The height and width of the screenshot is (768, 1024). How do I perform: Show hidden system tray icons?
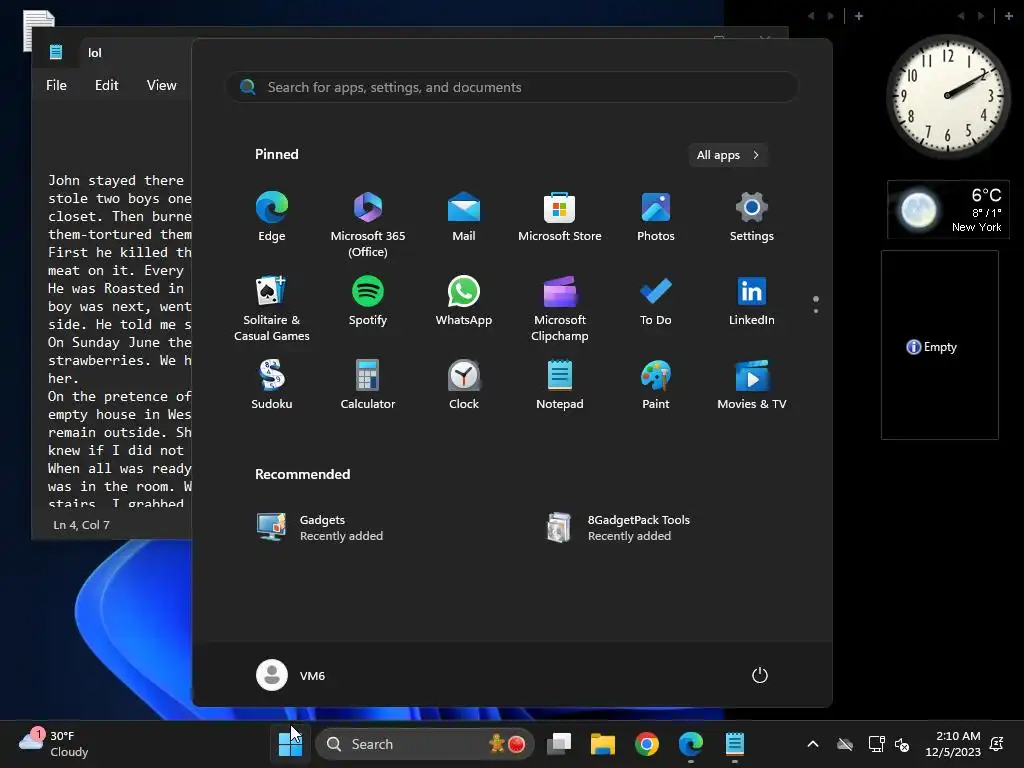(x=813, y=744)
